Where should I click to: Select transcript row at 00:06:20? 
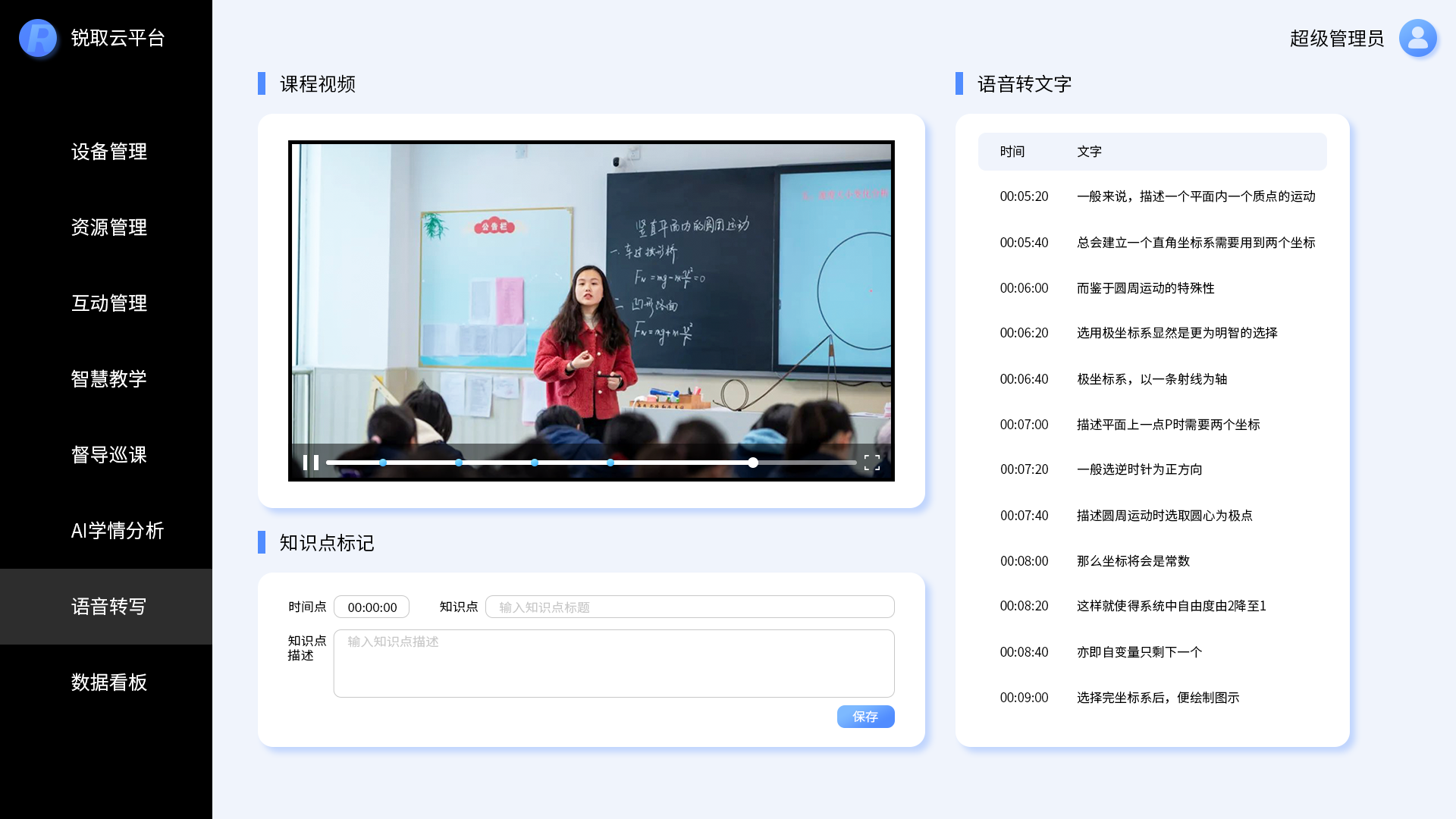click(x=1151, y=333)
